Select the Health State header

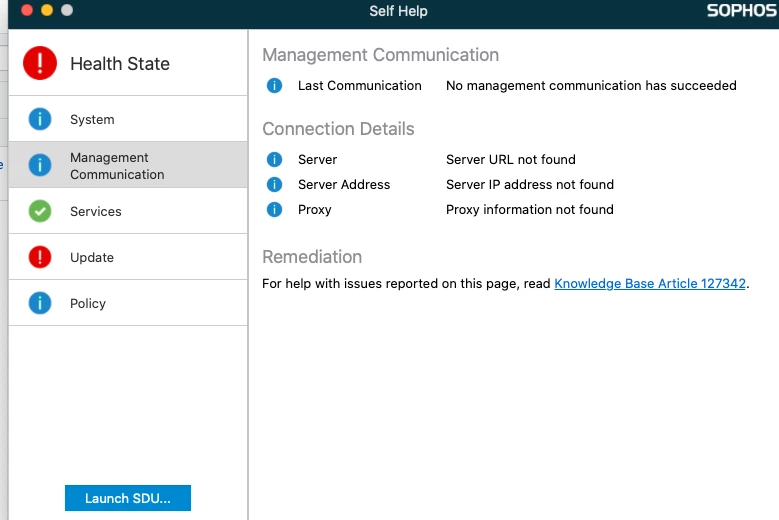click(x=120, y=64)
